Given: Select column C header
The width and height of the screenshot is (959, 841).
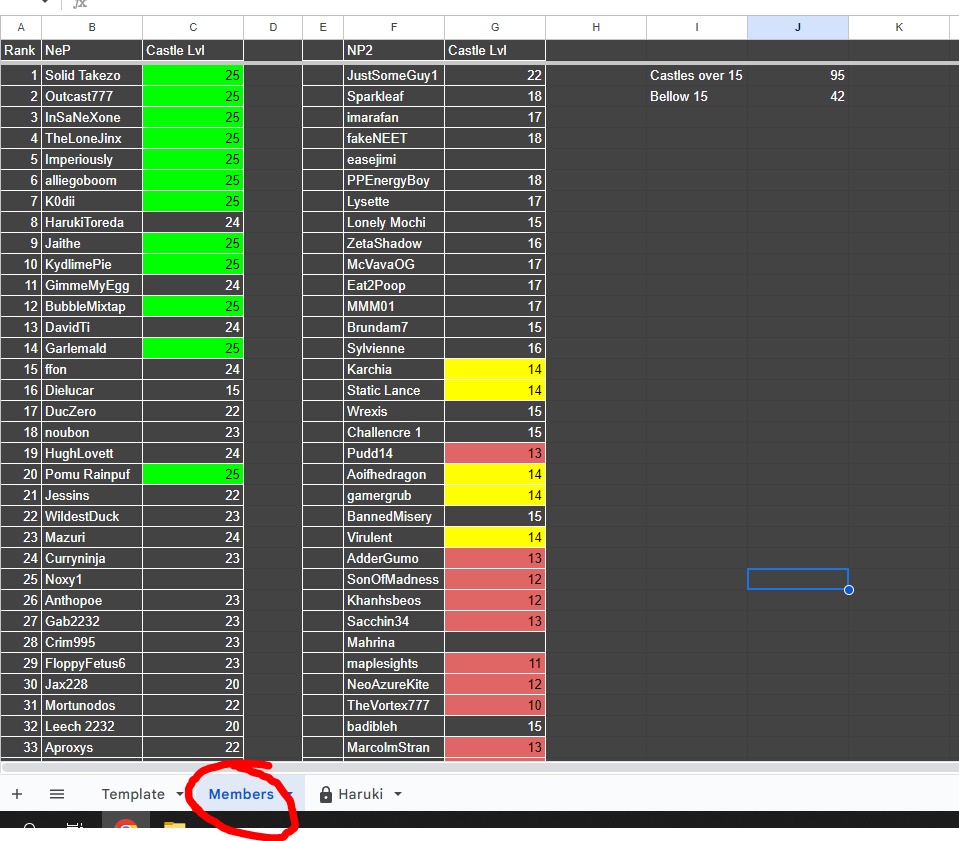Looking at the screenshot, I should pyautogui.click(x=193, y=28).
